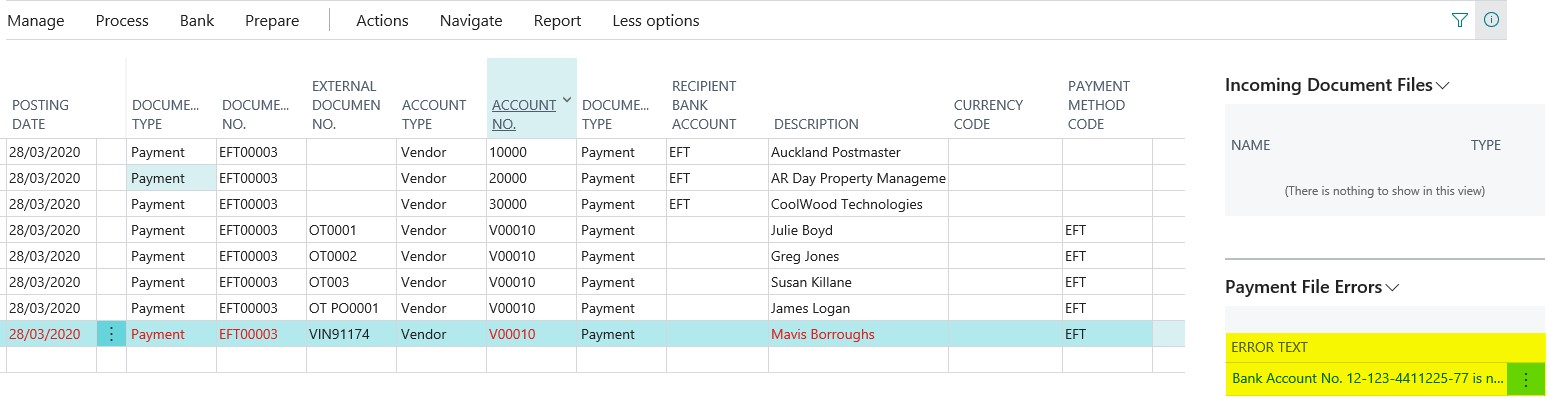The height and width of the screenshot is (398, 1547).
Task: Sort by Posting Date column header
Action: pyautogui.click(x=41, y=114)
